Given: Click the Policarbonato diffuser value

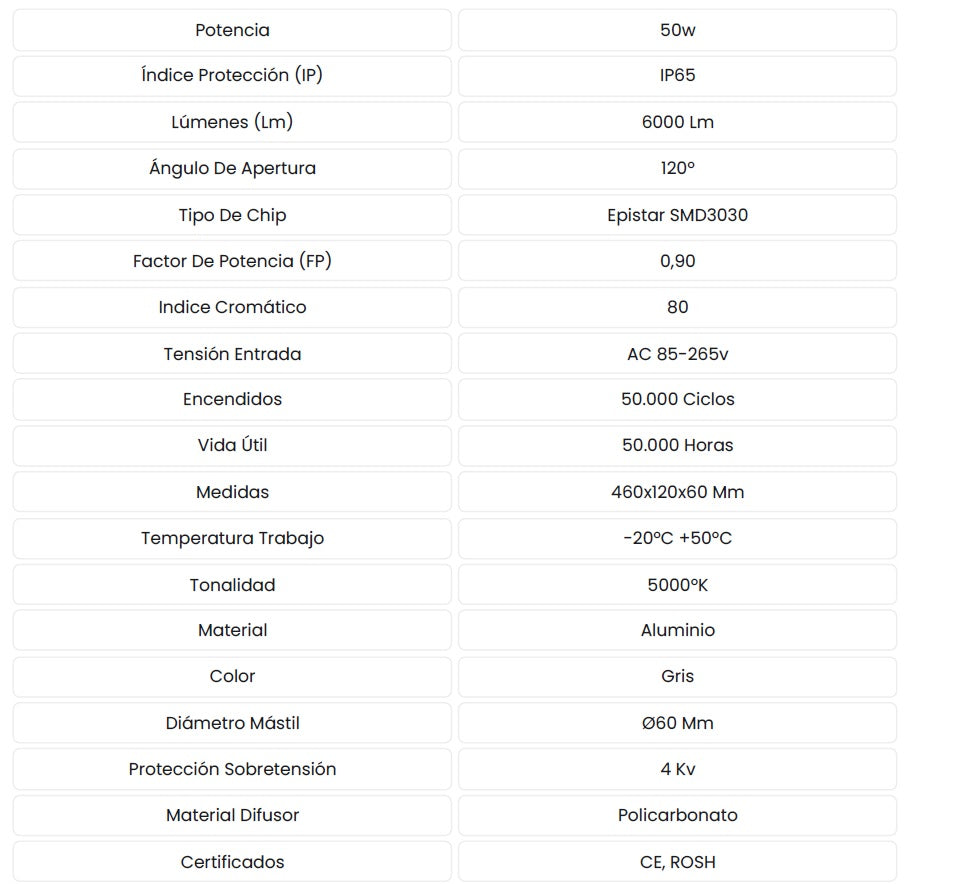Looking at the screenshot, I should click(677, 815).
